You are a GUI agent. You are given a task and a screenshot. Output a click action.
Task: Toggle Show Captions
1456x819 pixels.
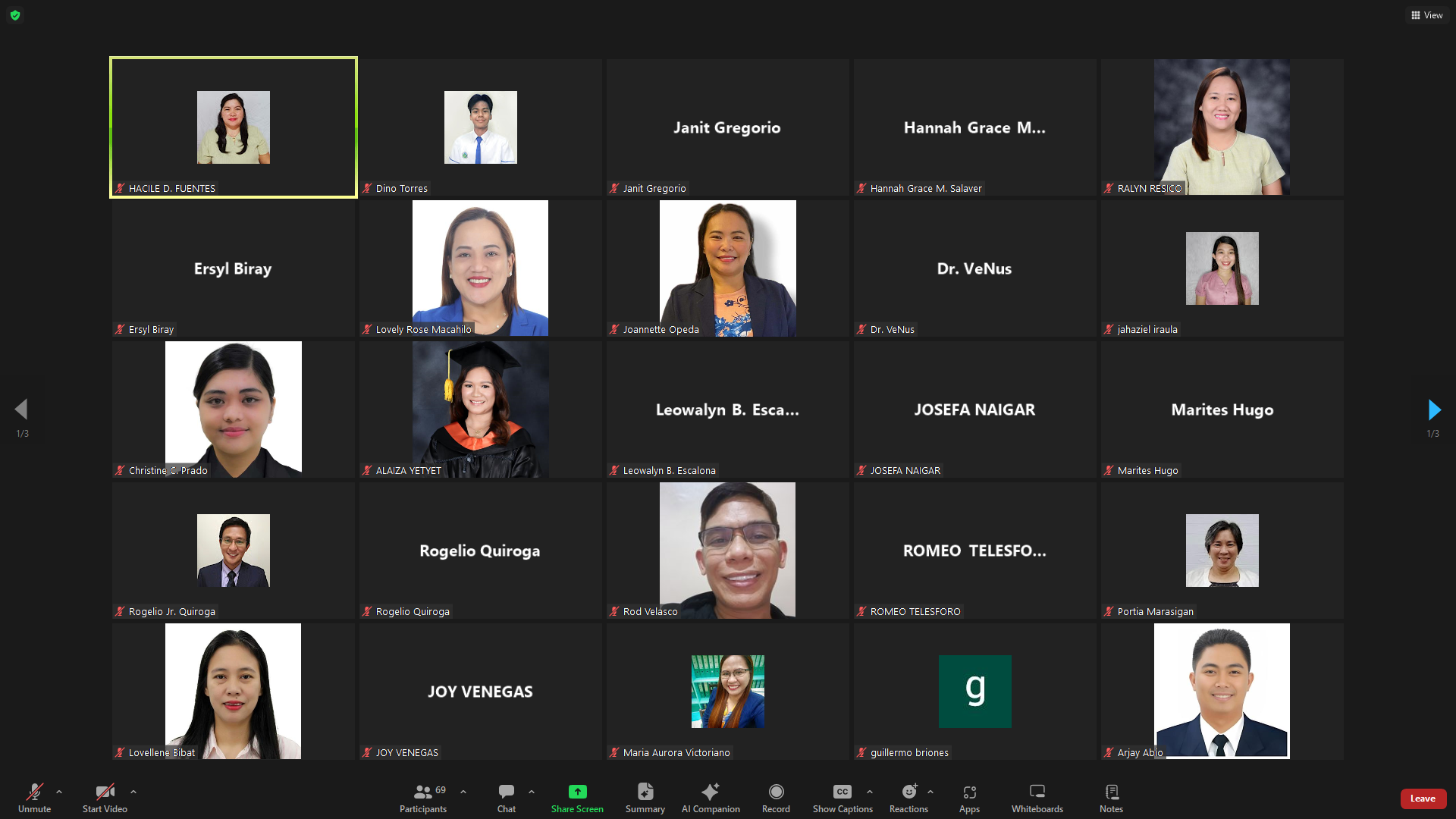(x=843, y=798)
